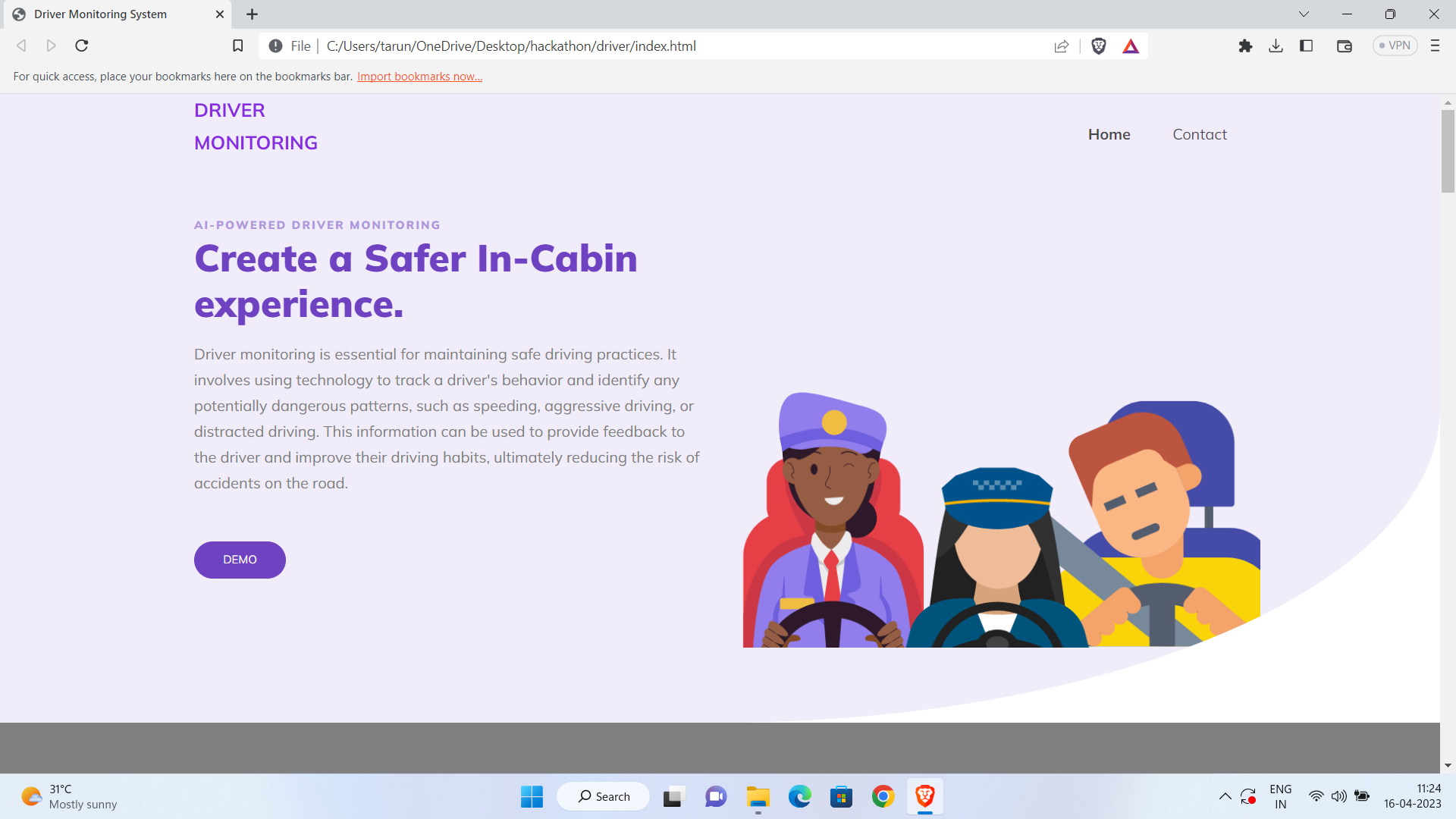Open the Brave main hamburger menu
This screenshot has width=1456, height=819.
1435,46
